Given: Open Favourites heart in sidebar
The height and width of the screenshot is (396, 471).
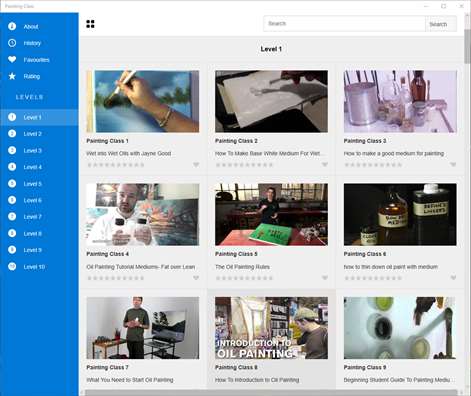Looking at the screenshot, I should (12, 59).
